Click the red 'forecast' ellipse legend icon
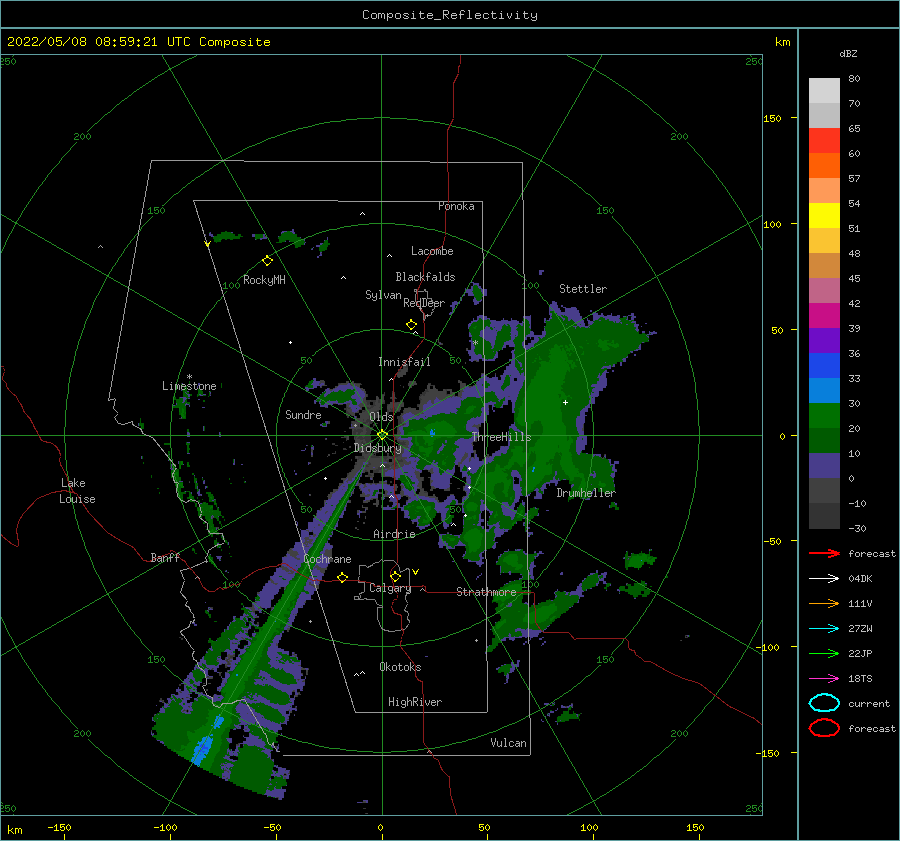Screen dimensions: 900x841 point(824,728)
